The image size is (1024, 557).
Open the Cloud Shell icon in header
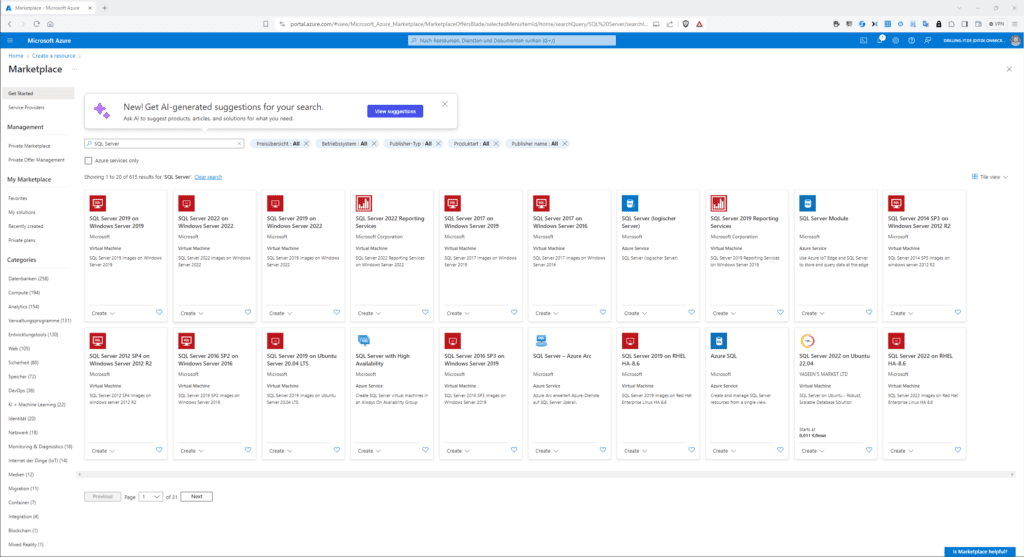click(x=863, y=40)
